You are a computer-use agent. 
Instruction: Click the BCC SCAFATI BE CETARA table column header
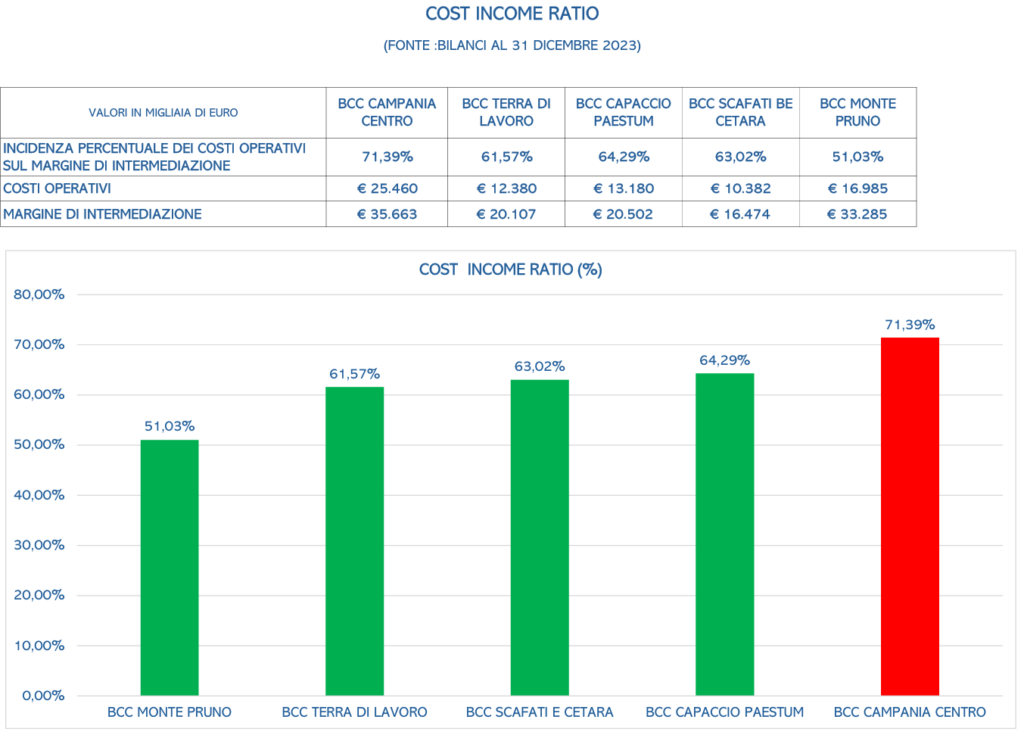741,112
